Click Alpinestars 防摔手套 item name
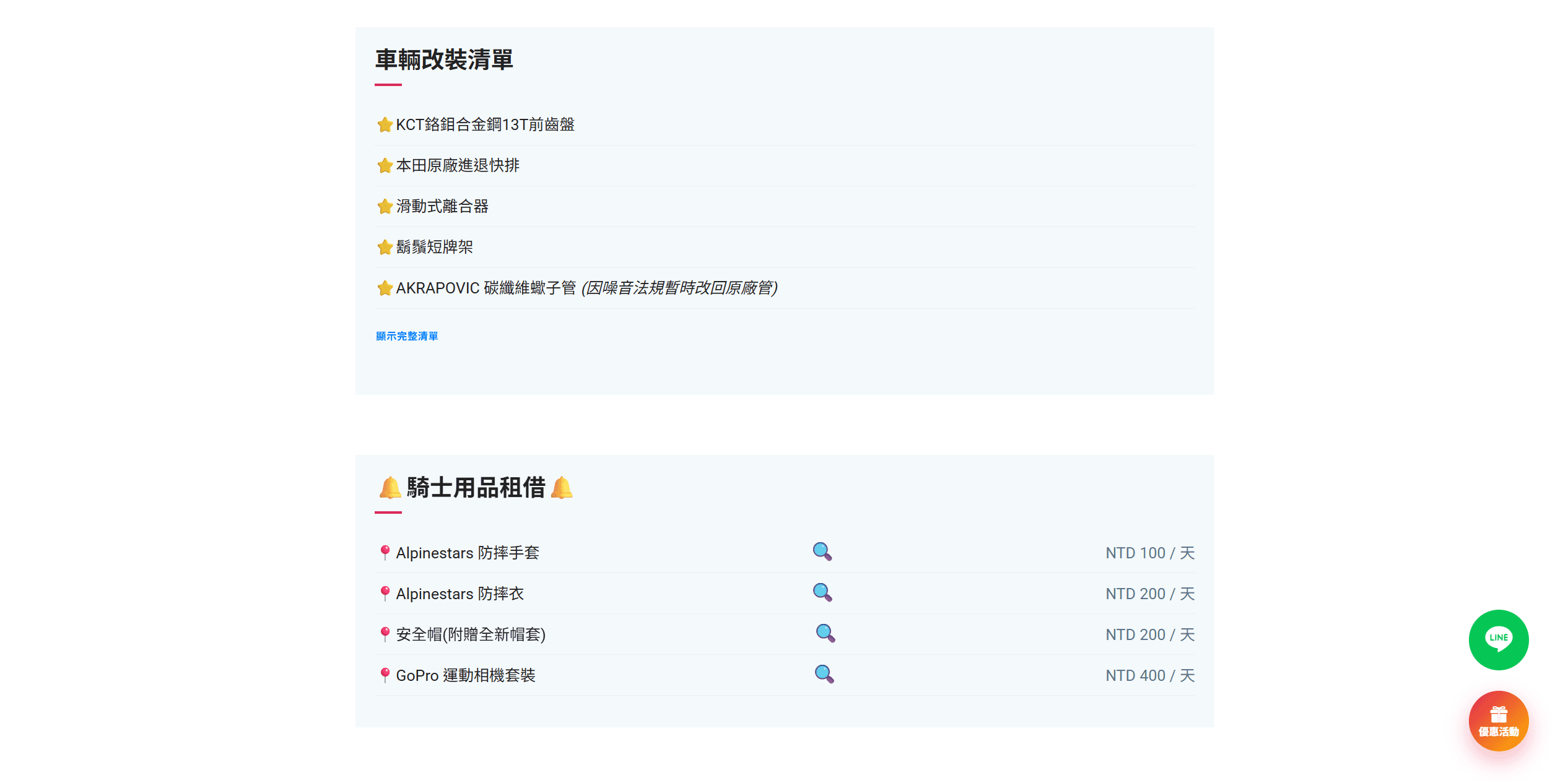Screen dimensions: 1568x783 click(468, 553)
